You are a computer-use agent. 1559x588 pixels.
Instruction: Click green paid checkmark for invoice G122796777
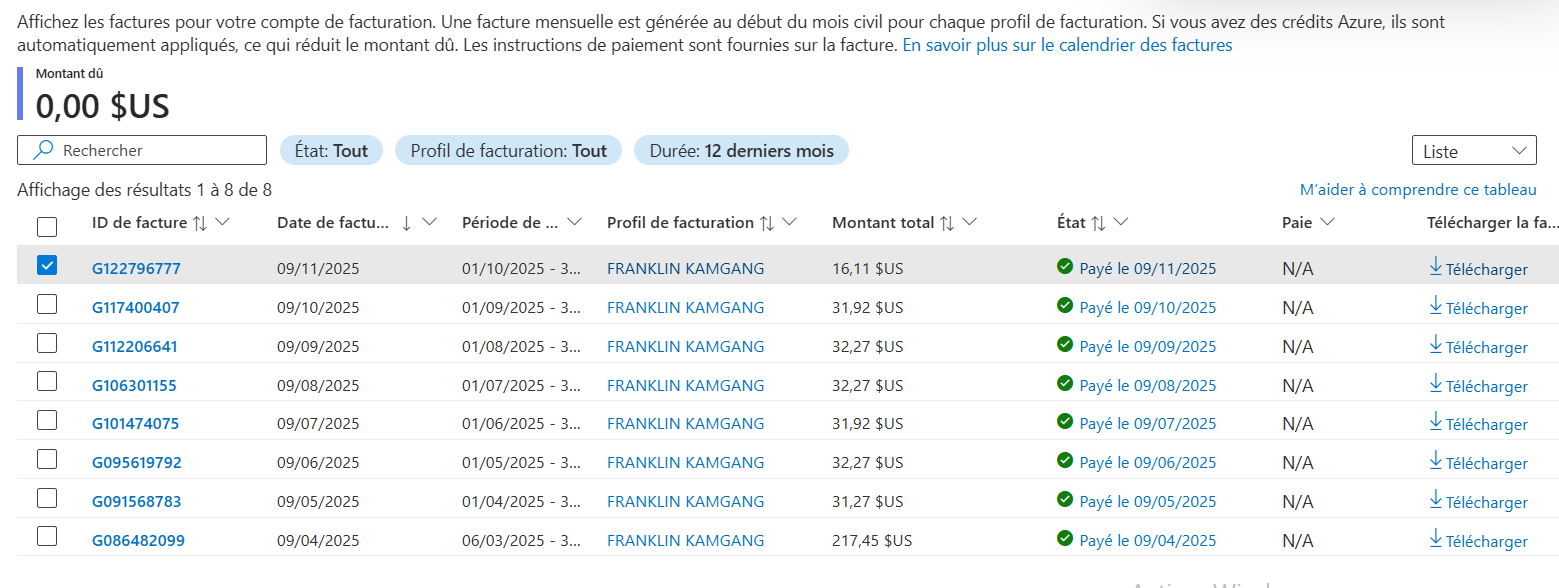pyautogui.click(x=1065, y=266)
